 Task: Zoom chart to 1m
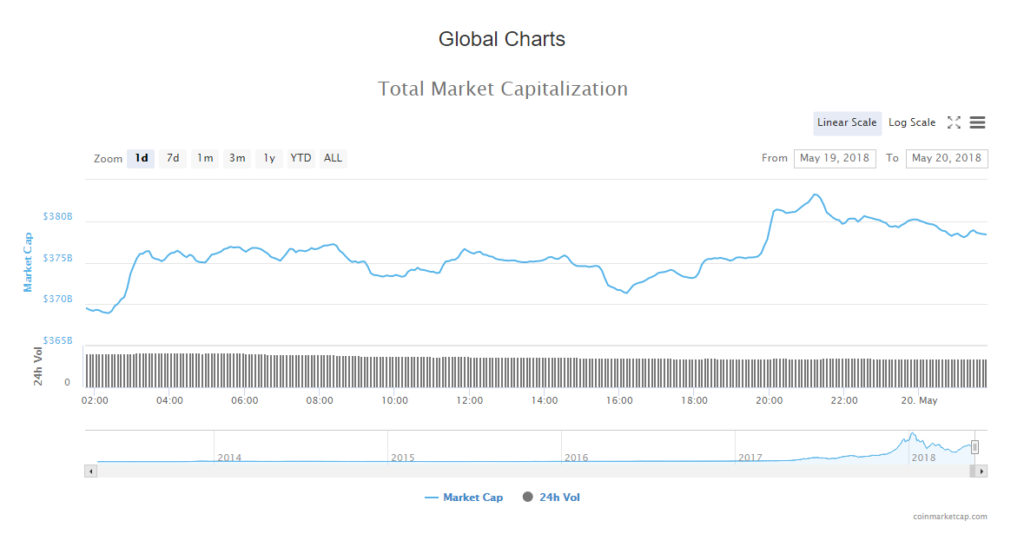click(x=205, y=158)
